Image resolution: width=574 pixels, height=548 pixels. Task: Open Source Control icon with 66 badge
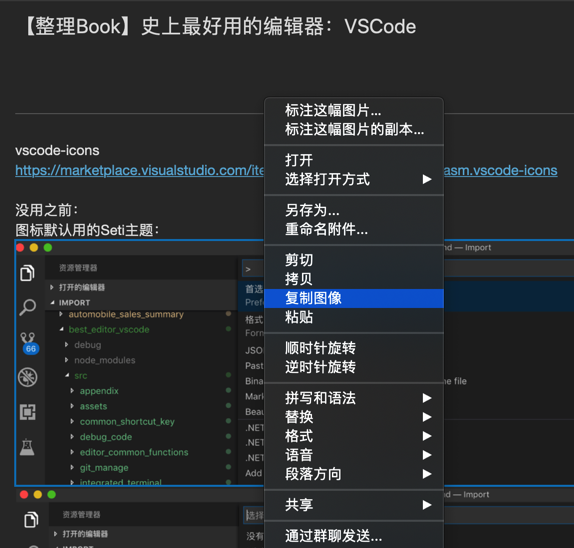[29, 343]
